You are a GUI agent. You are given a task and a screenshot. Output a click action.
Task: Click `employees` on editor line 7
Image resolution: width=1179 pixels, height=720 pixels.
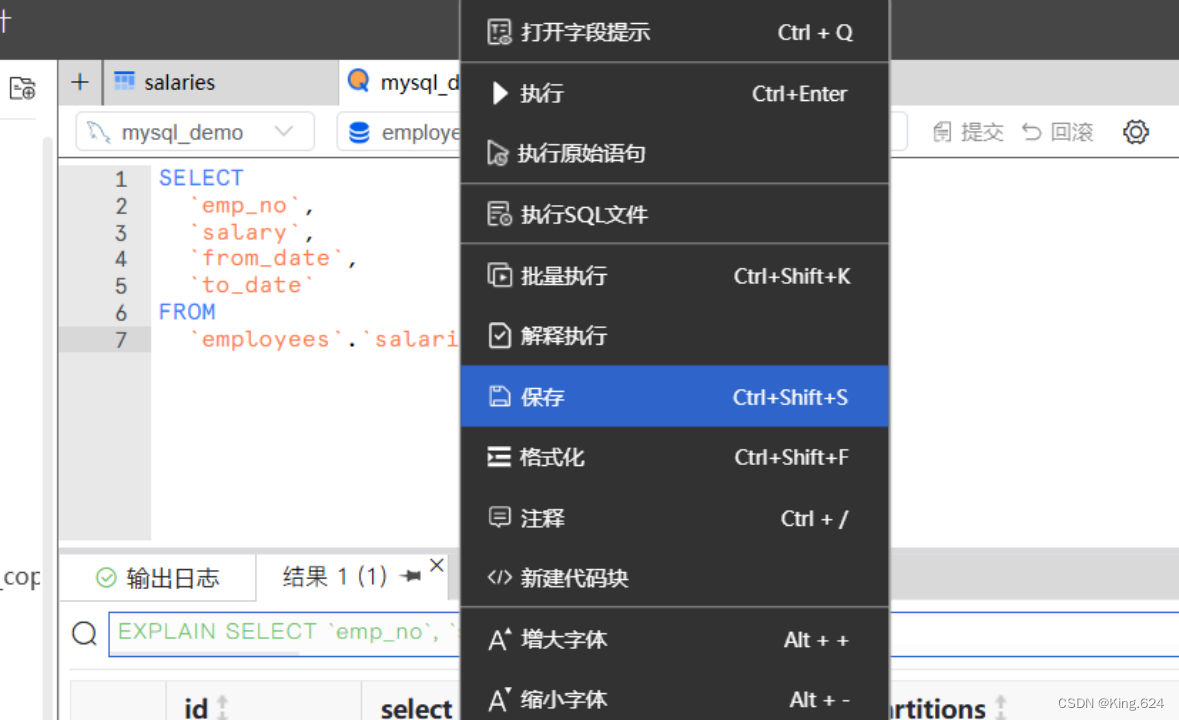point(266,339)
